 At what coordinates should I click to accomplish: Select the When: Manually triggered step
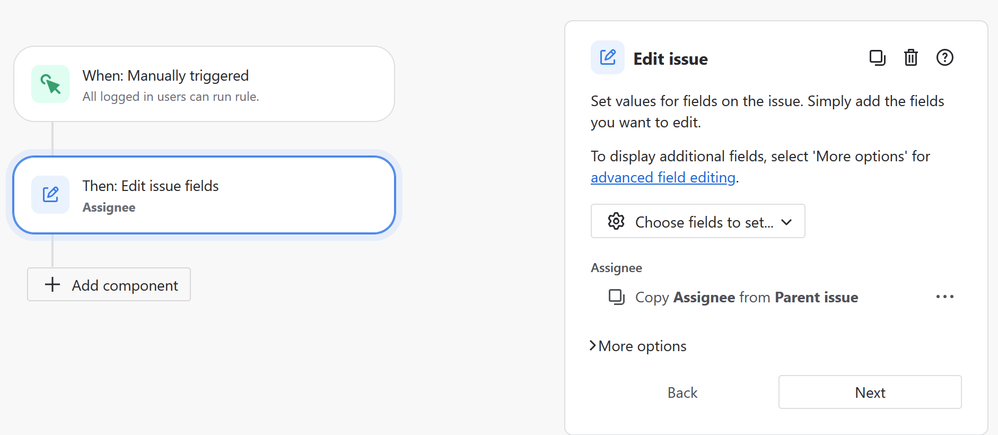204,84
